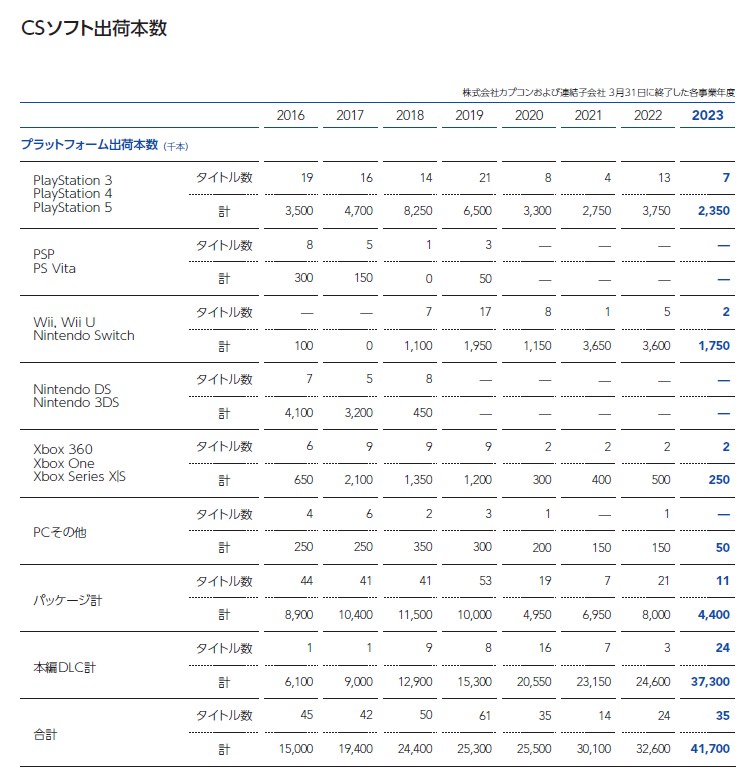Click Nintendo Switch 2023 total 1,750

coord(714,346)
